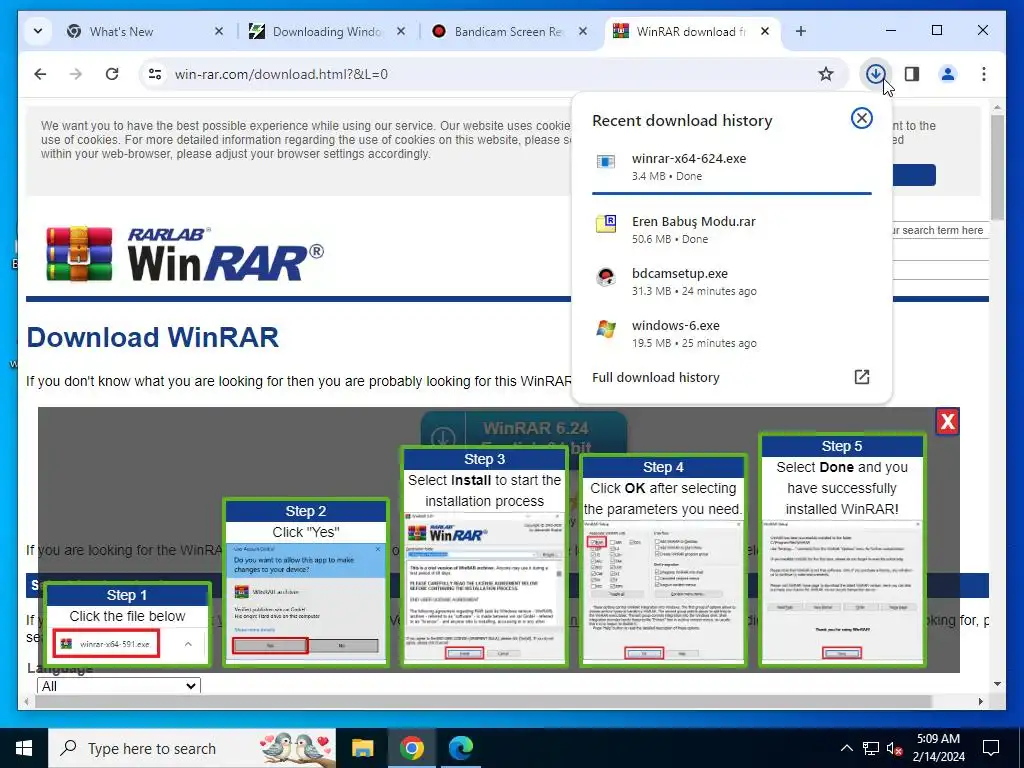1024x768 pixels.
Task: Click the website search term field
Action: coord(940,230)
